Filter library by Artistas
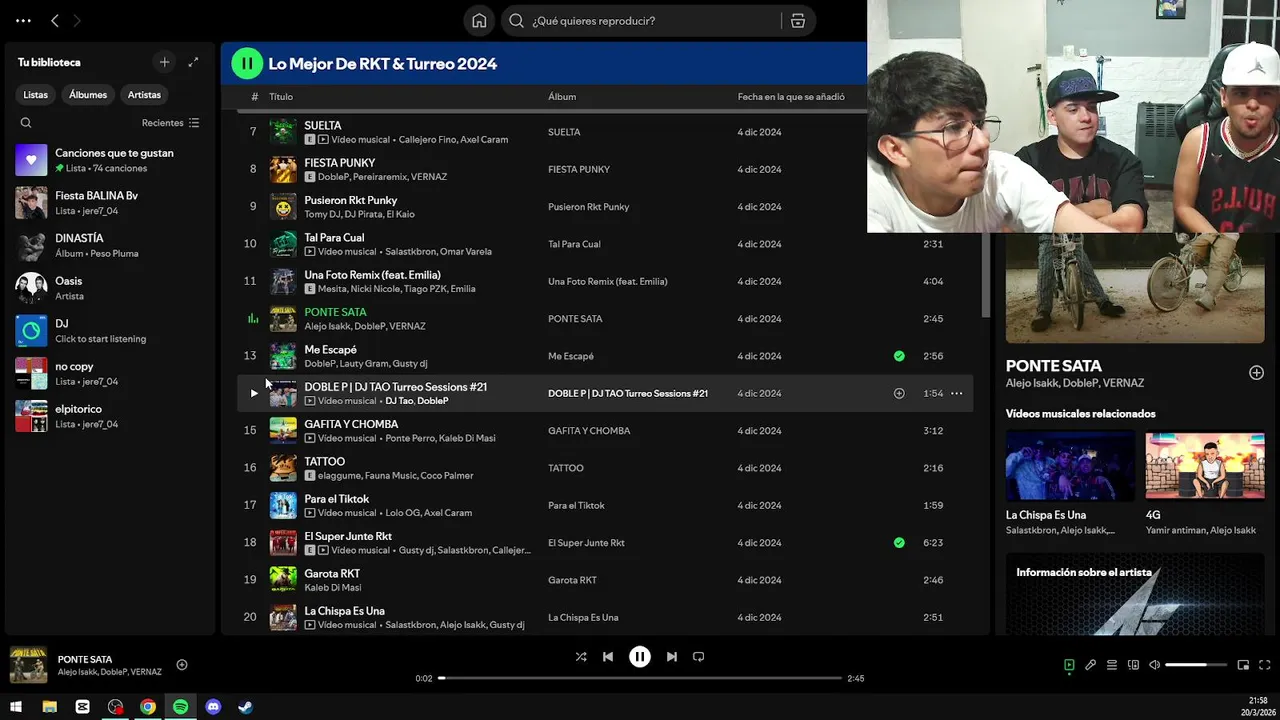Screen dimensions: 1280x720 tap(144, 95)
